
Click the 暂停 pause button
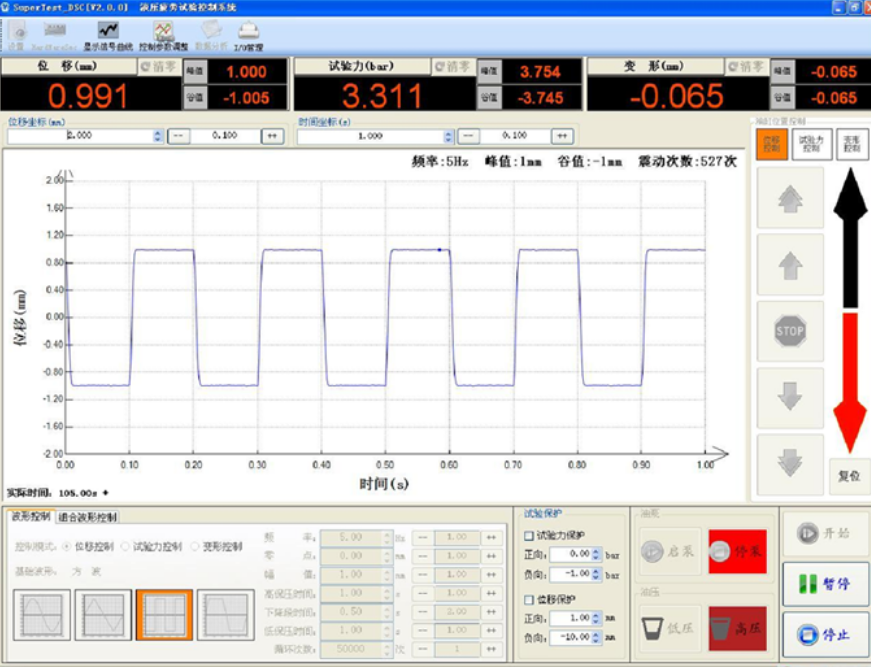coord(824,584)
